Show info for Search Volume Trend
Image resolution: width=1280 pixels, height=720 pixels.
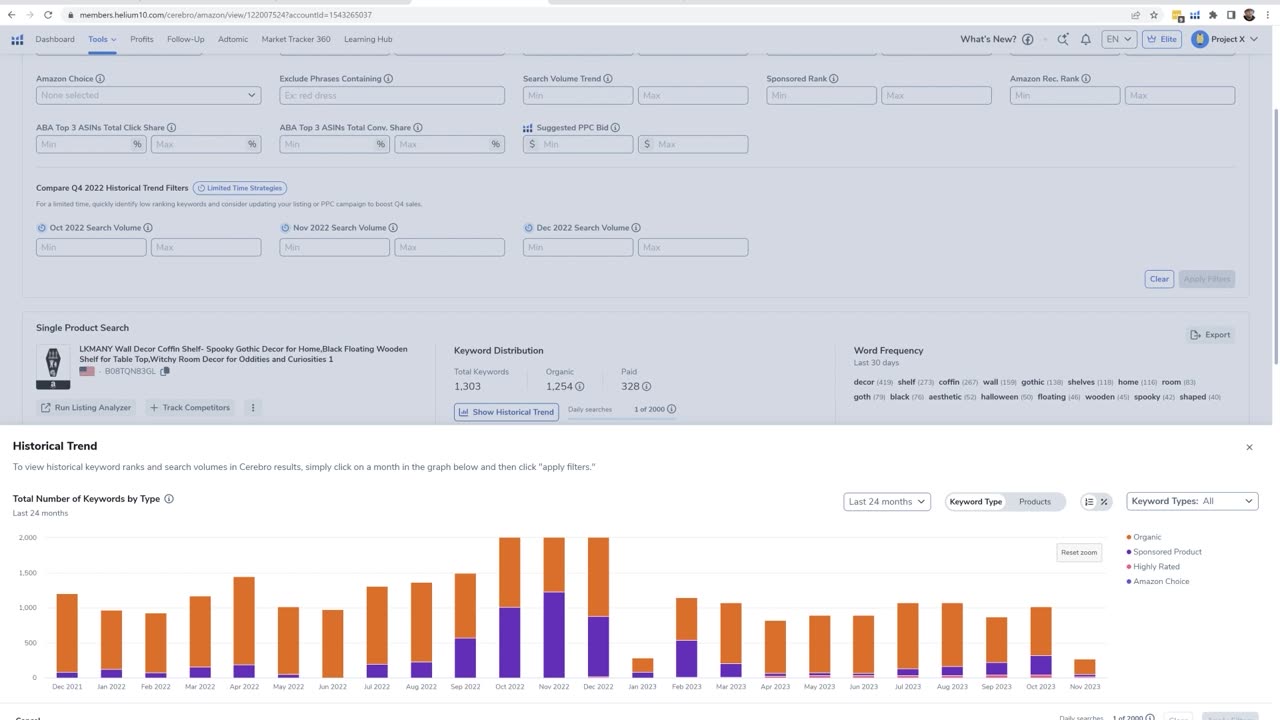[608, 79]
